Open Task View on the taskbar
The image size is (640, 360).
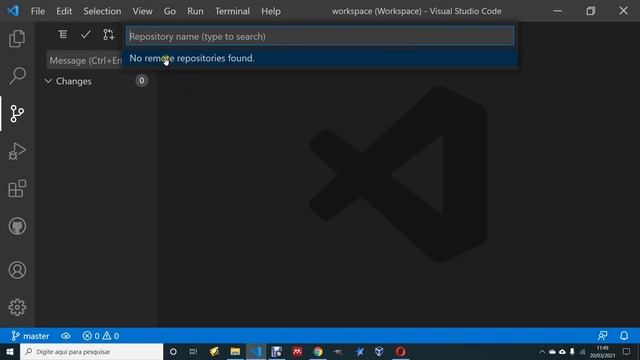(193, 351)
